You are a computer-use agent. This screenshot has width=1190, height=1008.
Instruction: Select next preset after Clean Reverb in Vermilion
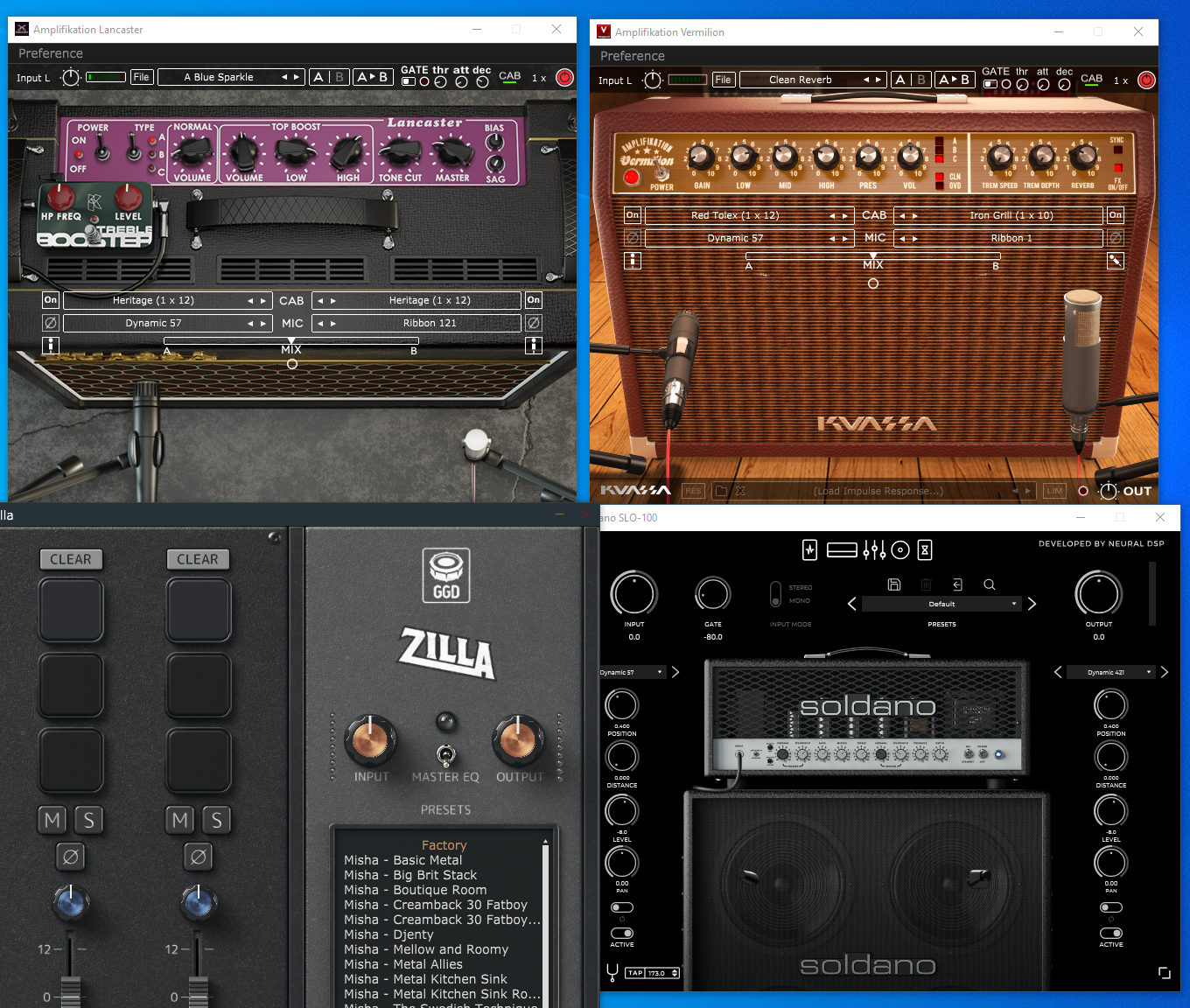coord(878,80)
